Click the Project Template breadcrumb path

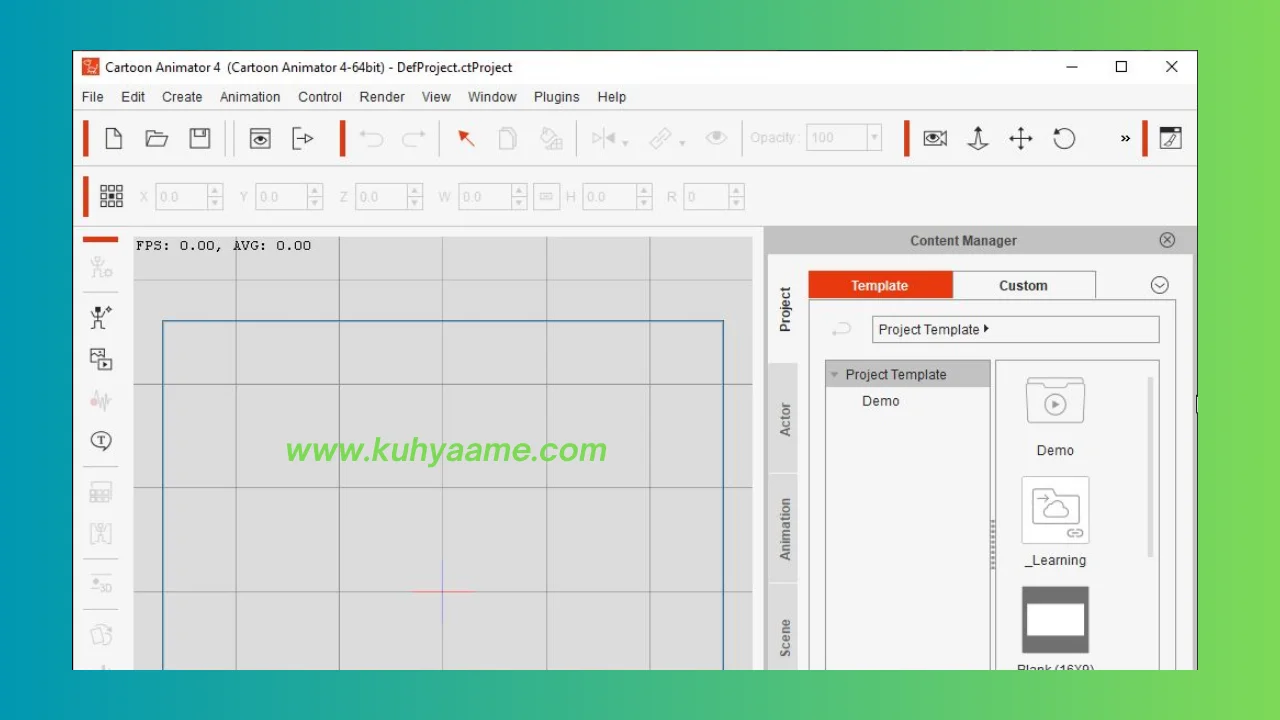click(1016, 329)
